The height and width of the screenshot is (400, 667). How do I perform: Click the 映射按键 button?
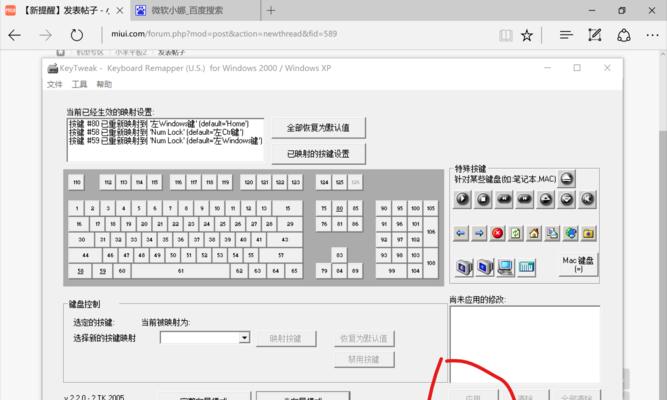pyautogui.click(x=286, y=339)
